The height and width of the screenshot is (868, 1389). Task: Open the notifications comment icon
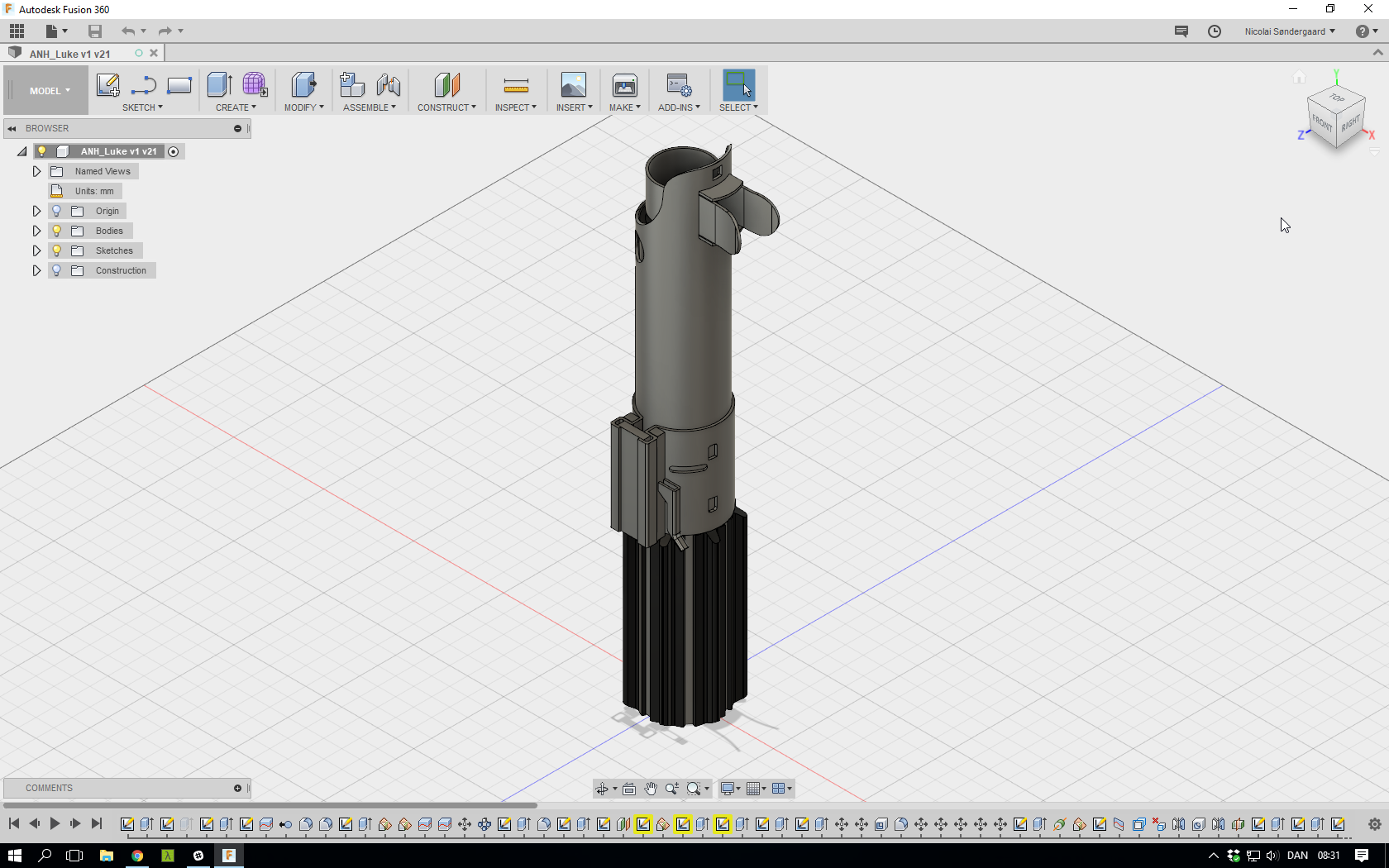coord(1181,31)
